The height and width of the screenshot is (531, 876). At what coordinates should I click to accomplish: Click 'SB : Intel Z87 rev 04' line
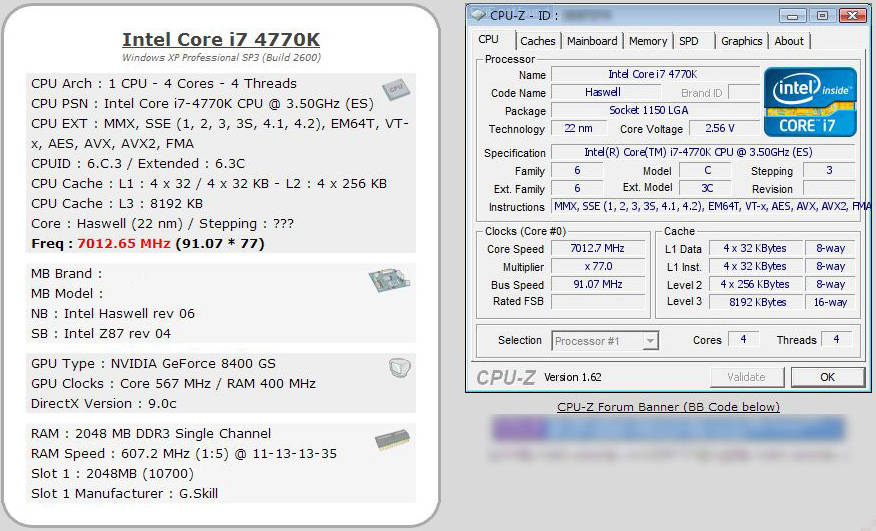click(101, 334)
